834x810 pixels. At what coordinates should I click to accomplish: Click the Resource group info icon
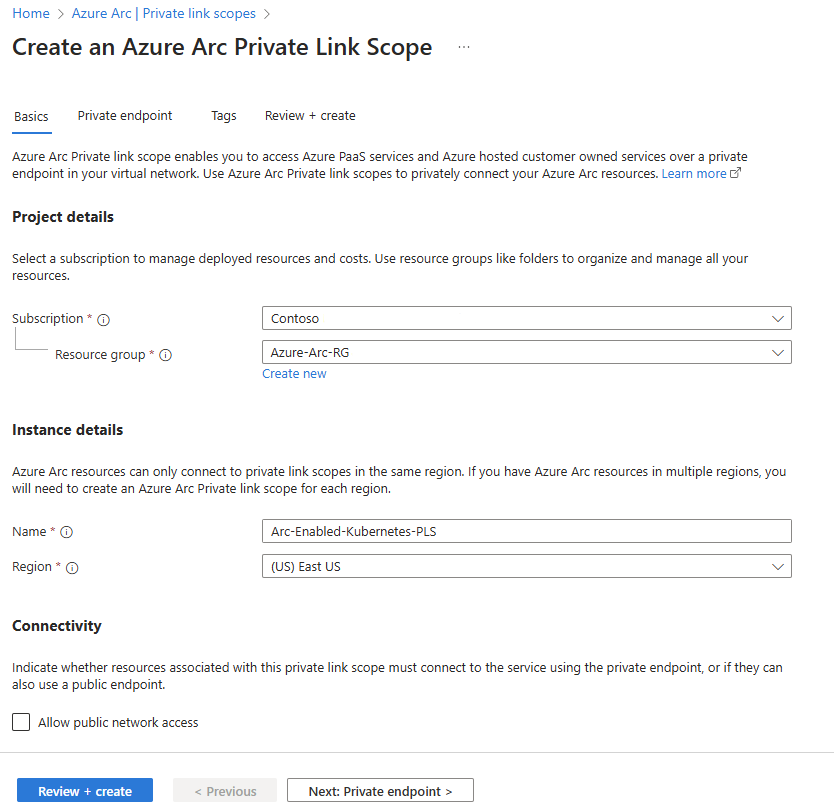[166, 355]
